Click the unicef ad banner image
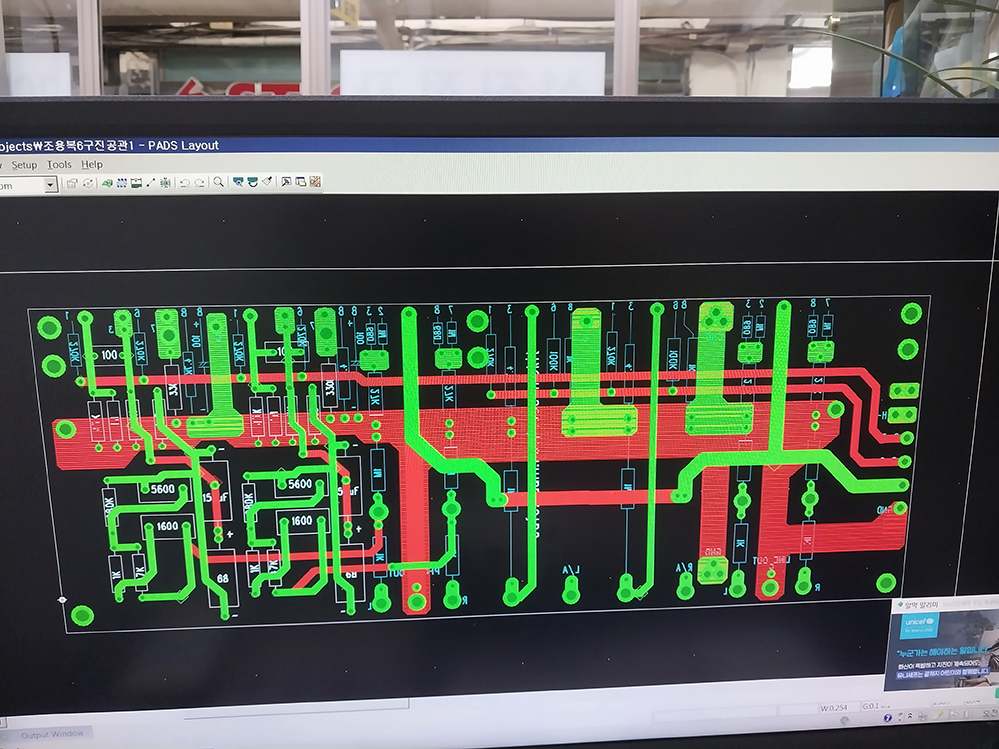This screenshot has width=999, height=749. pyautogui.click(x=943, y=650)
